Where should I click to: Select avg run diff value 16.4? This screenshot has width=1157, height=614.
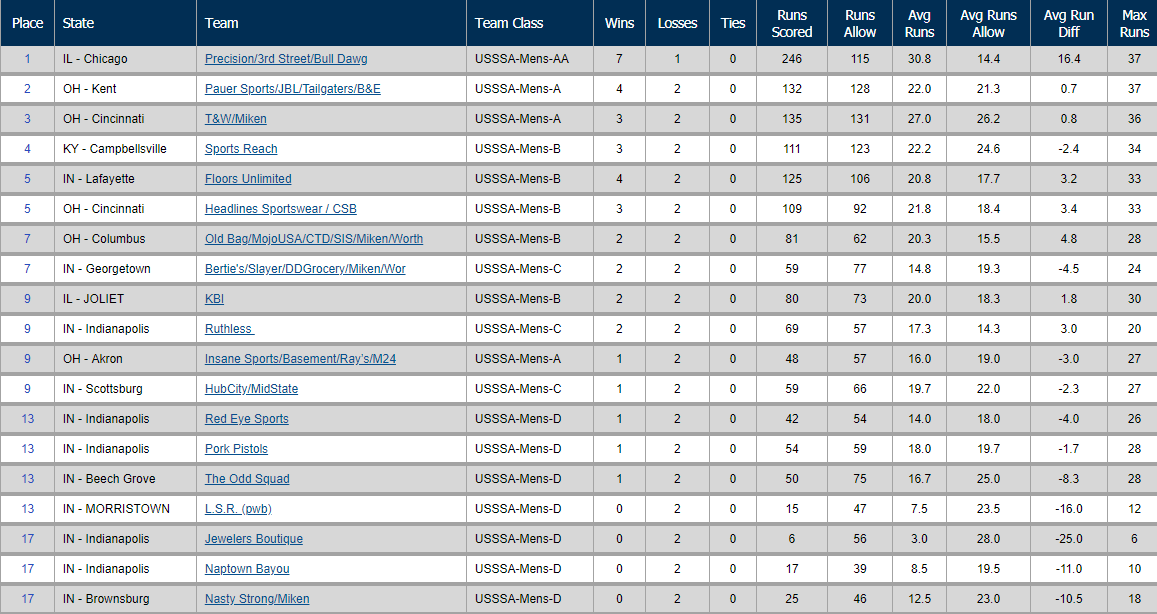click(1068, 59)
